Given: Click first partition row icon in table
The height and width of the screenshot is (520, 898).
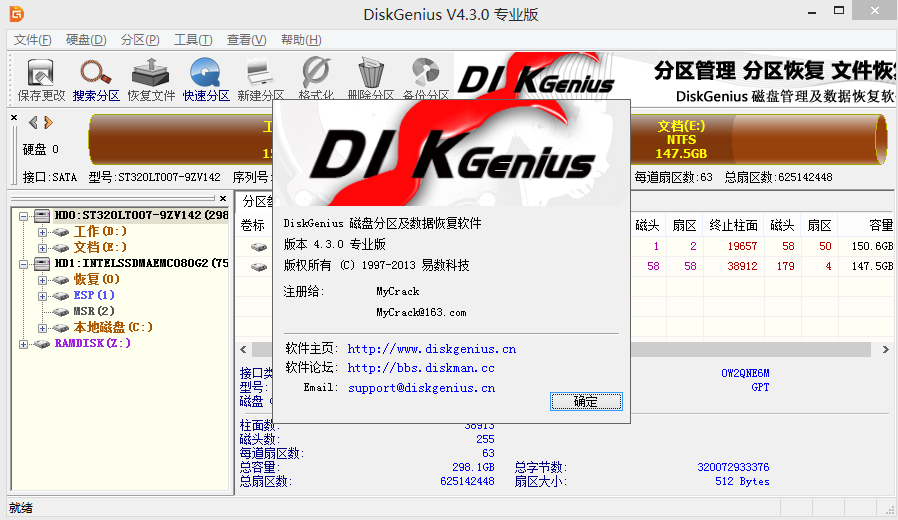Looking at the screenshot, I should click(259, 247).
